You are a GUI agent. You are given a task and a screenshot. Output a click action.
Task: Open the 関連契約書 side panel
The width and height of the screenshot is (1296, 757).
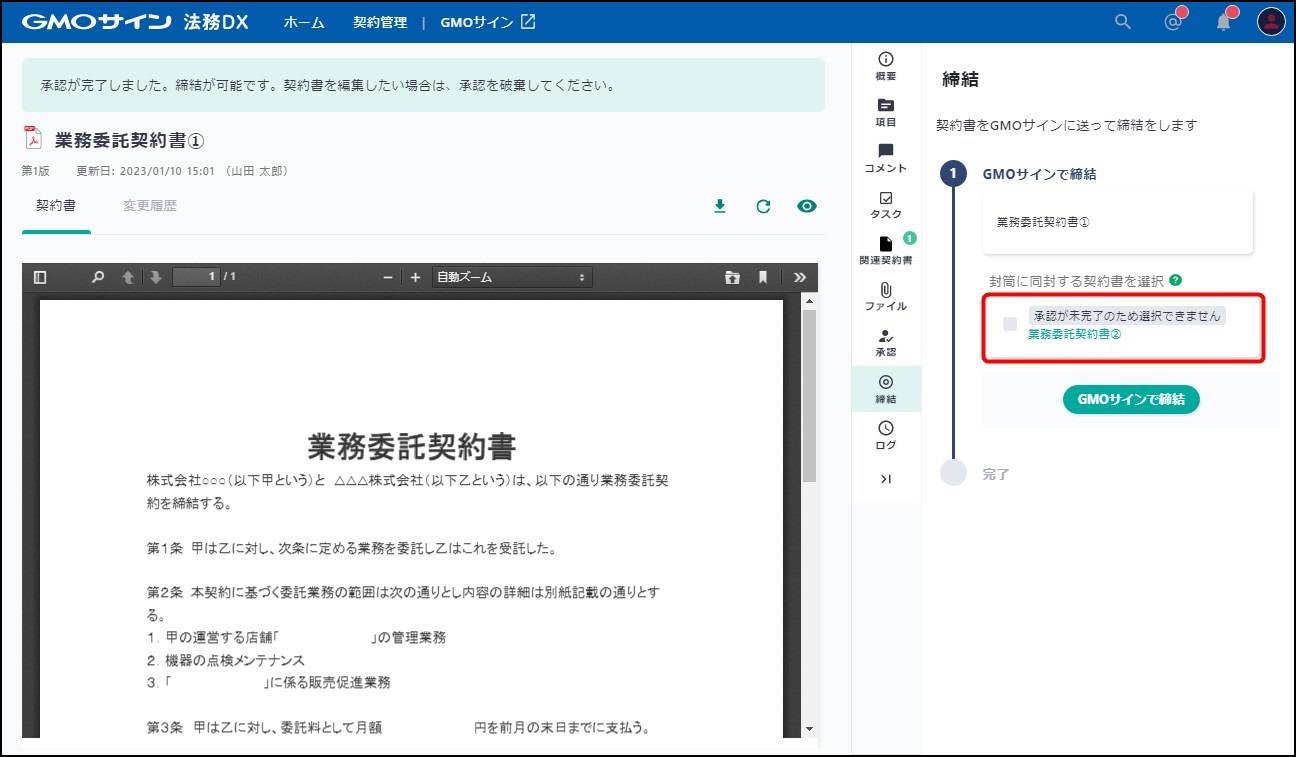pos(885,250)
